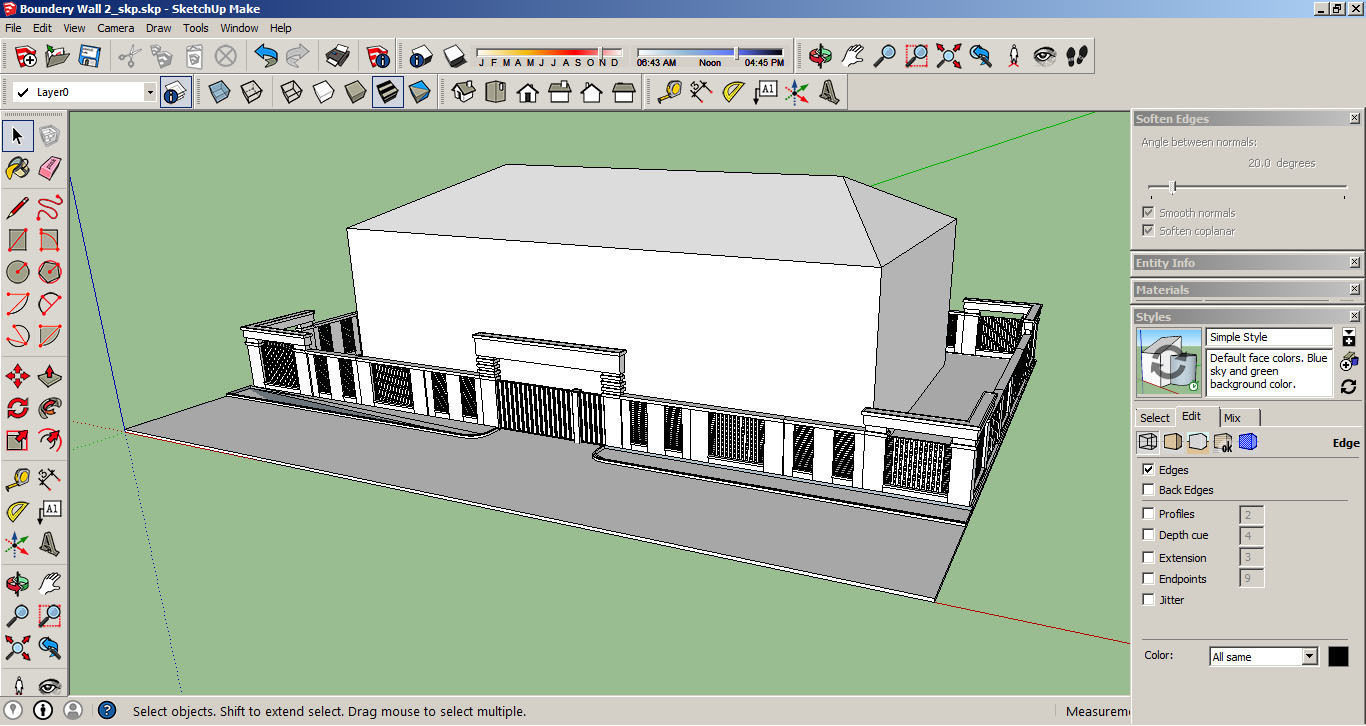Open Layer Manager beside Layer0 dropdown

tap(176, 92)
